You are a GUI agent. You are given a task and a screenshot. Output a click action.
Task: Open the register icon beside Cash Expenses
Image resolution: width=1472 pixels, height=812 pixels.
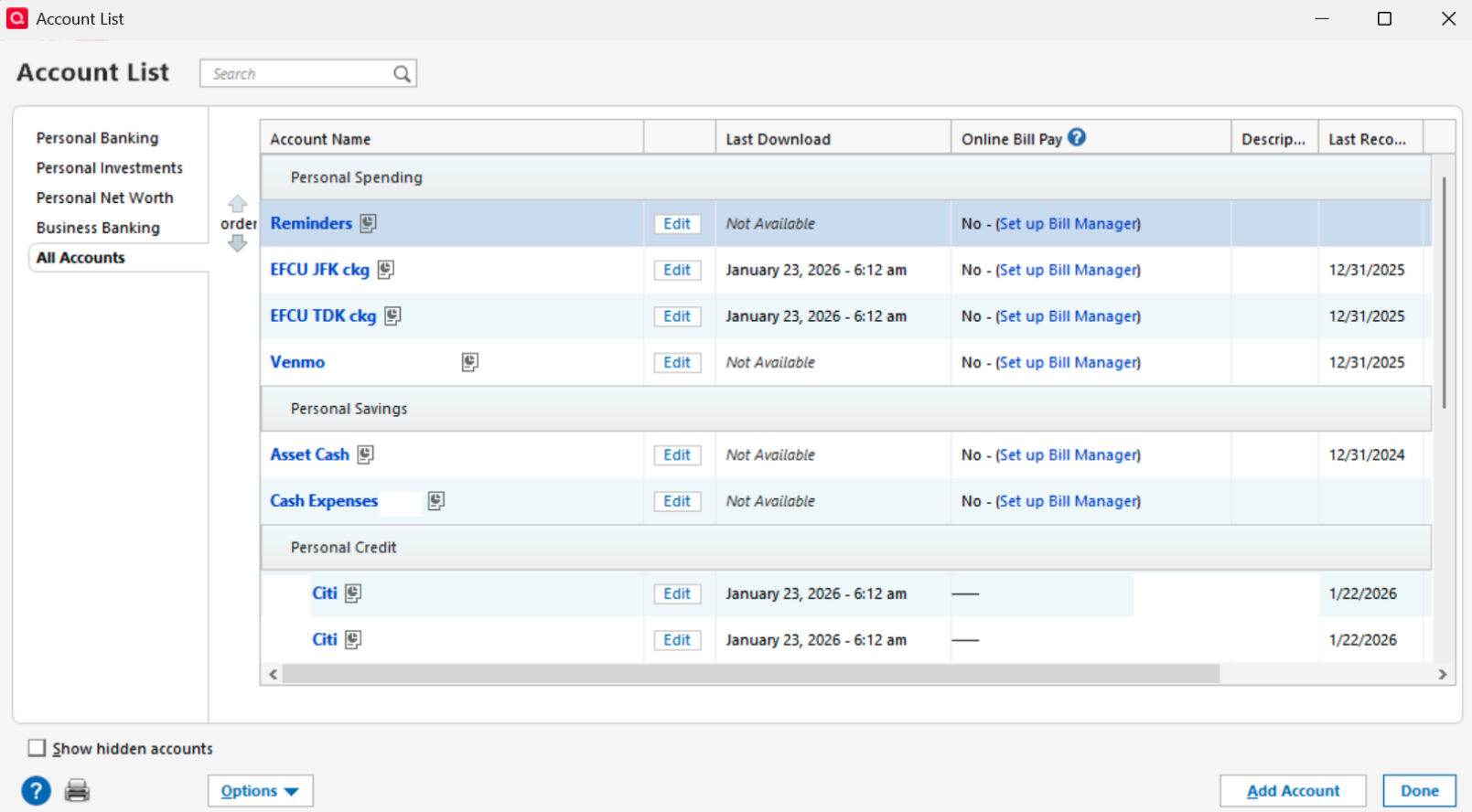436,501
